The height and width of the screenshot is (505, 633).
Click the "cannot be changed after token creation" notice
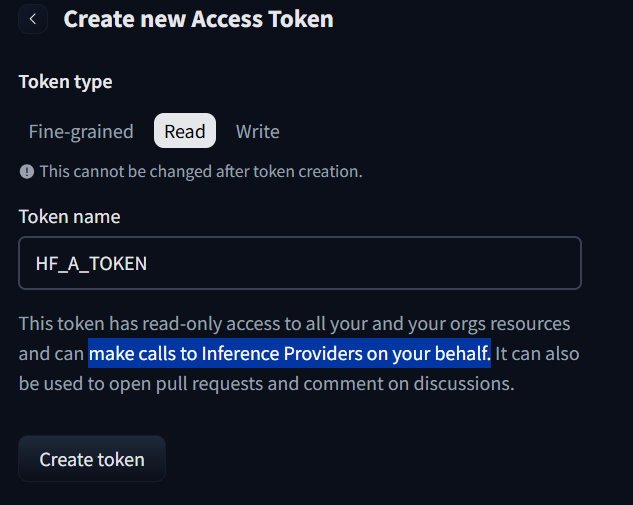[x=201, y=172]
